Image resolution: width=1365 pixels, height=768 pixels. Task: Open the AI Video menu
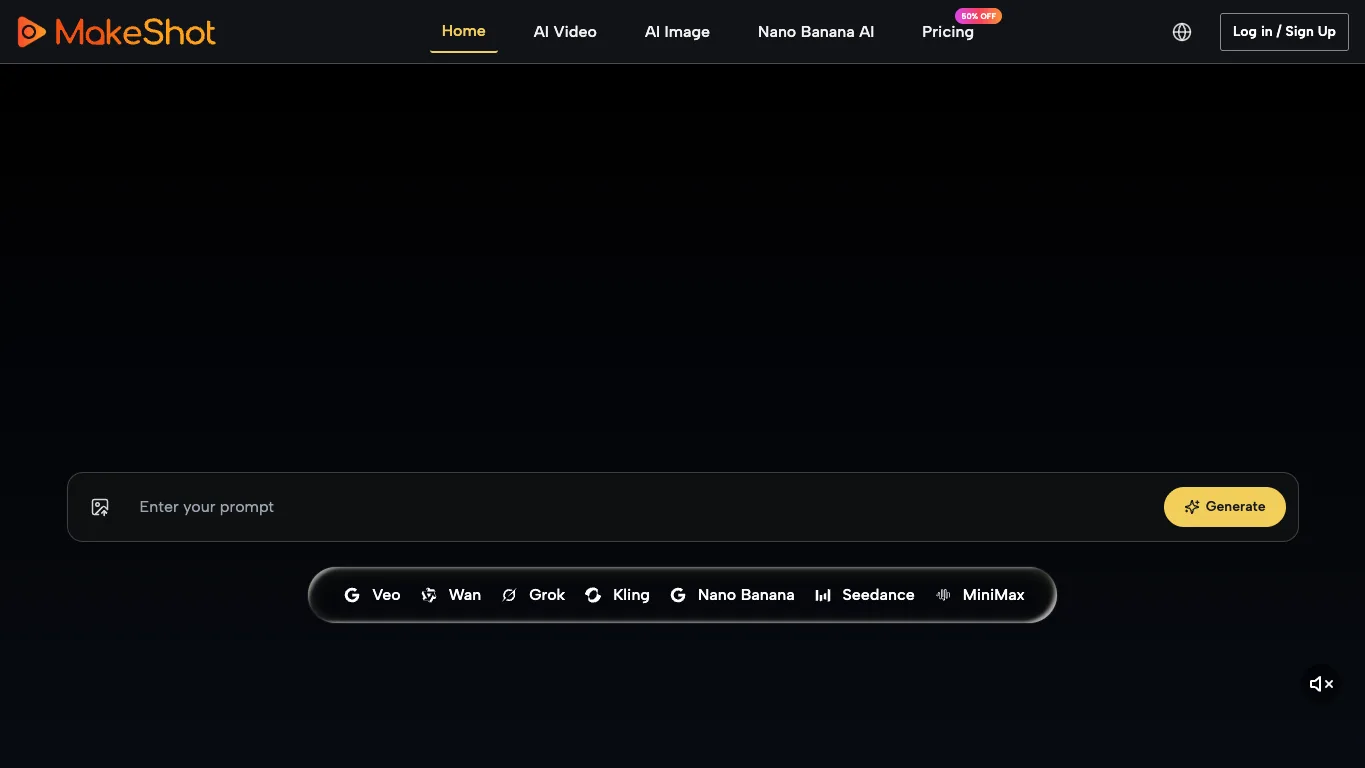click(x=565, y=32)
